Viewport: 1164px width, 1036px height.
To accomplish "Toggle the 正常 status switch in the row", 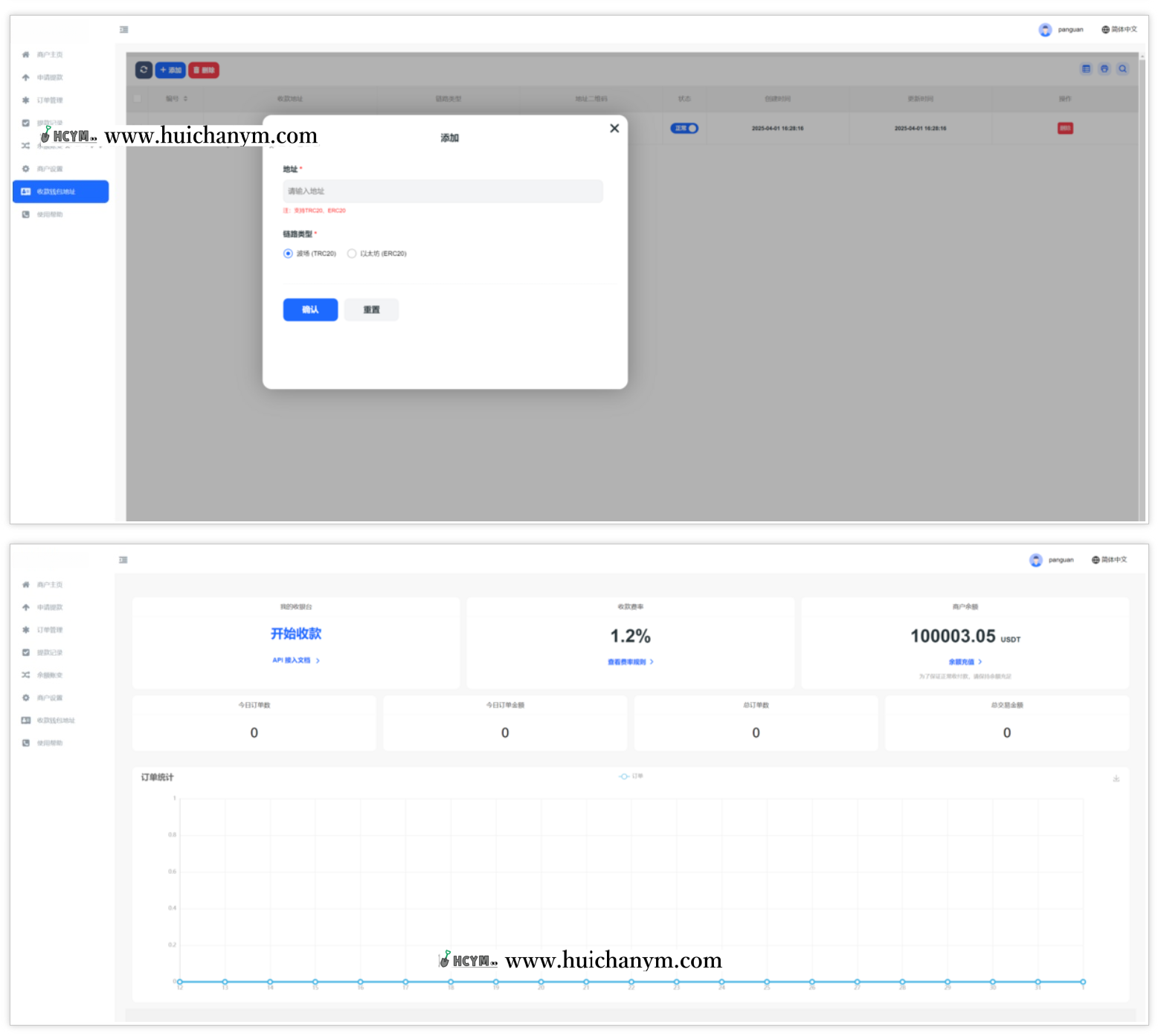I will click(x=684, y=129).
